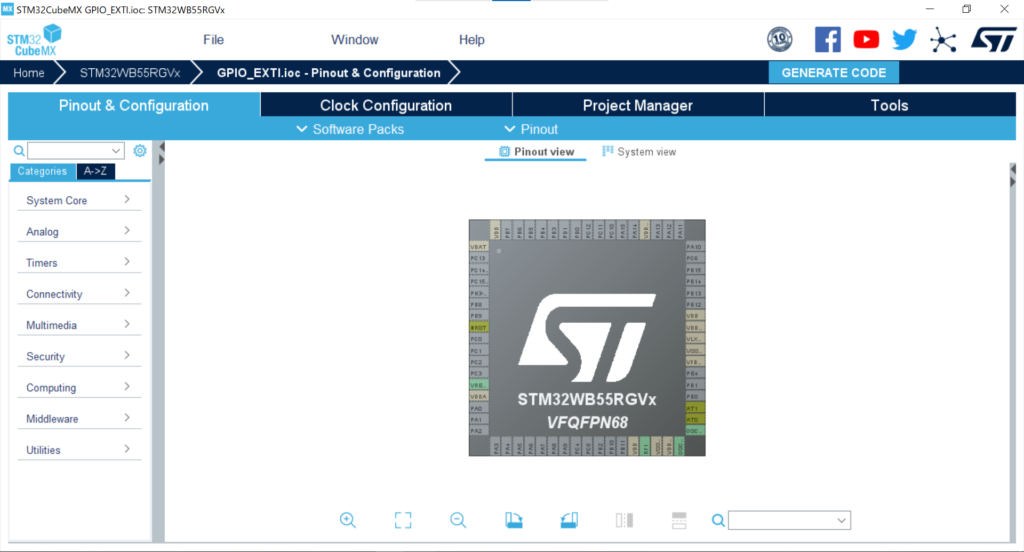Viewport: 1024px width, 552px height.
Task: Select the NRST pin on chip
Action: [479, 327]
